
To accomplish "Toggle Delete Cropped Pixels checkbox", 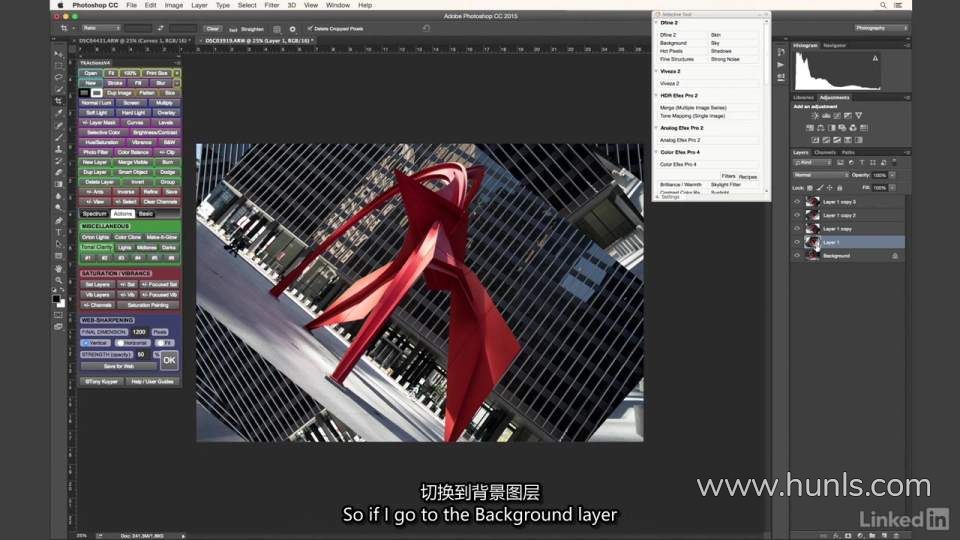I will (310, 28).
